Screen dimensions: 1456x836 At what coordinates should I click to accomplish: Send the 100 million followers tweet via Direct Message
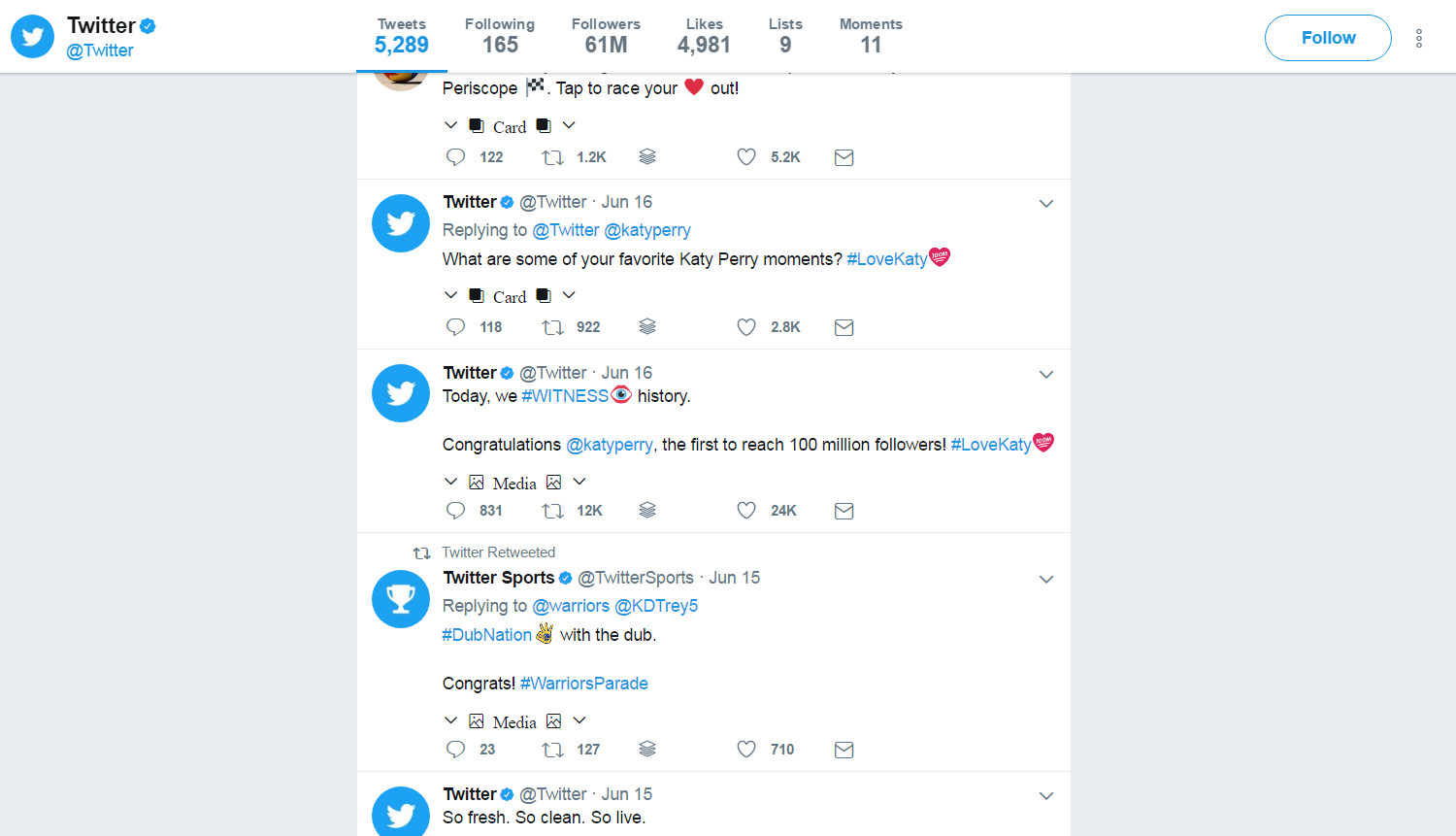[x=844, y=510]
